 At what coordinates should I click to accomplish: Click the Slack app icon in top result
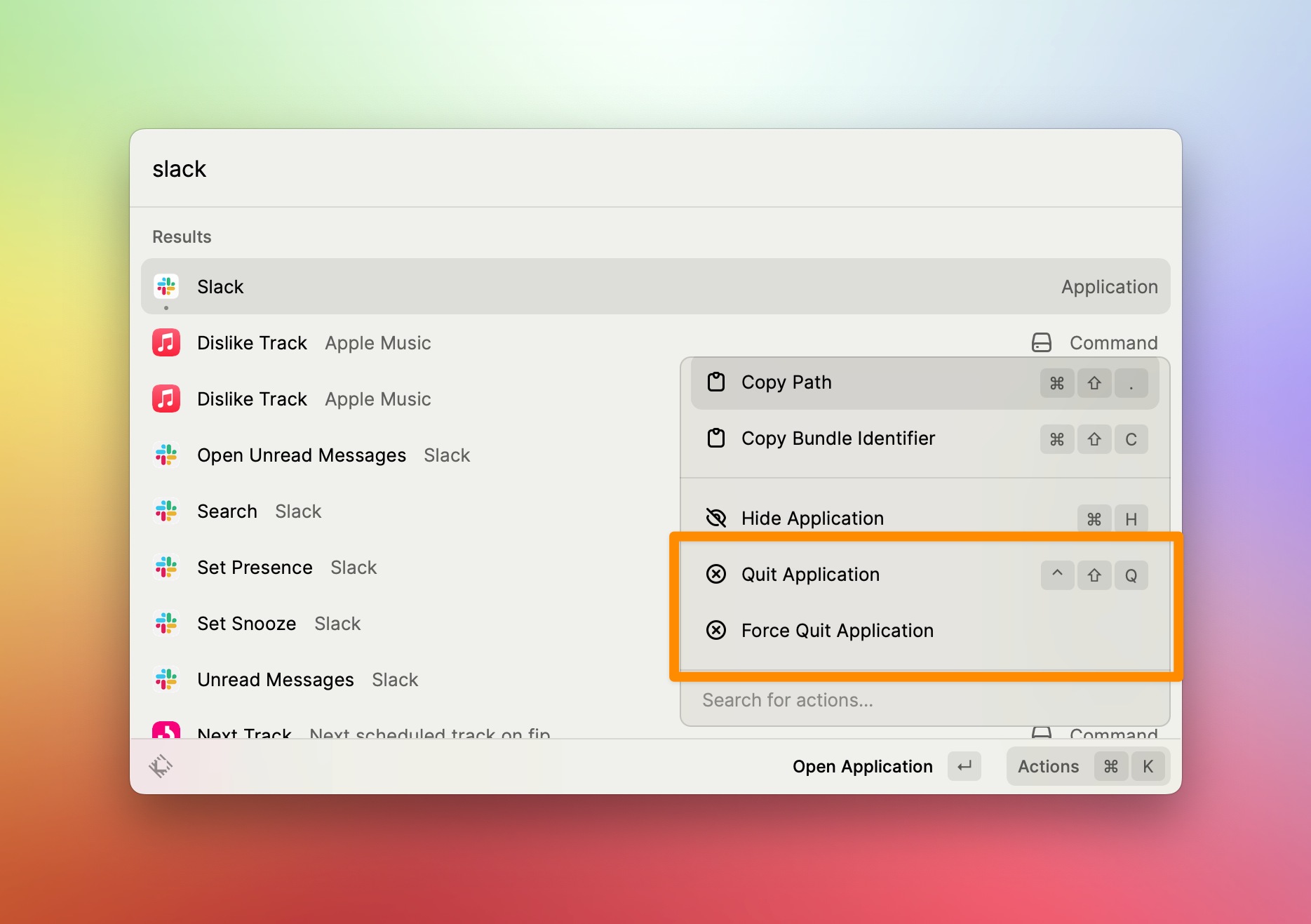coord(166,286)
